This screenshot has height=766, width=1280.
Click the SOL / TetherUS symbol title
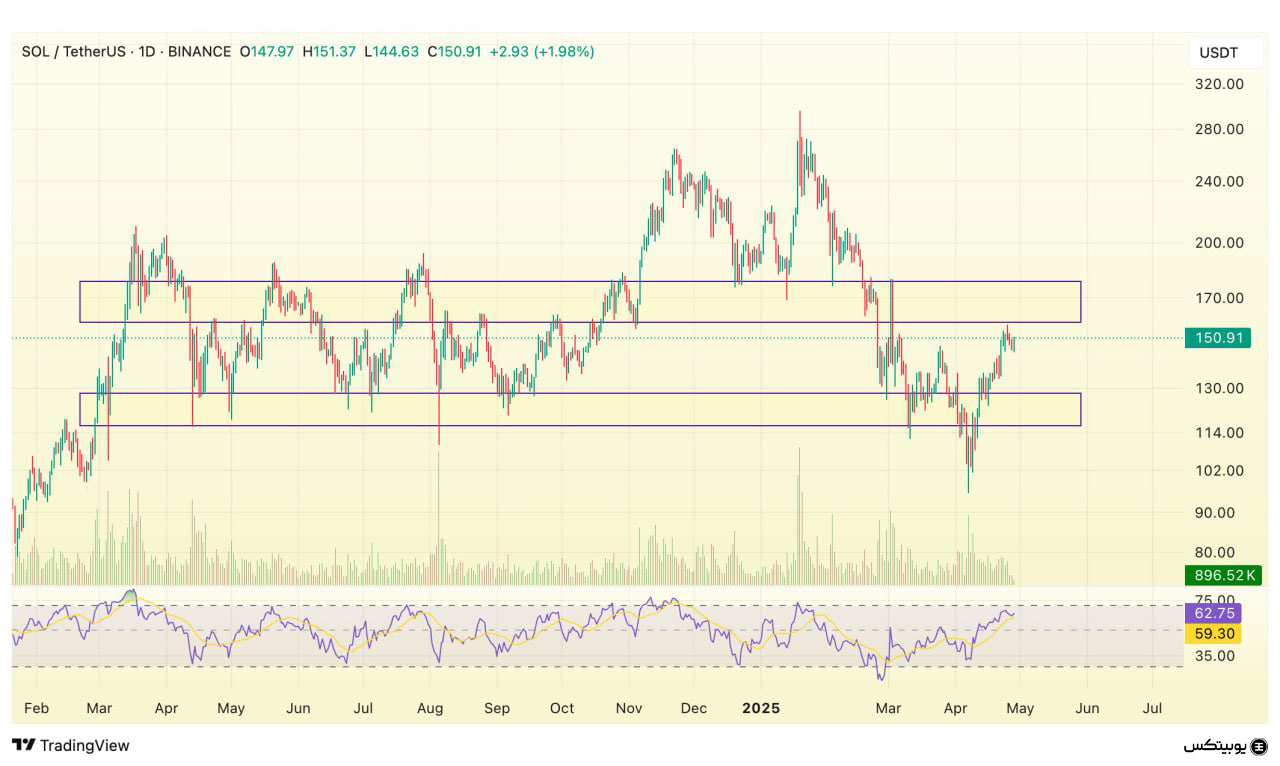coord(74,51)
